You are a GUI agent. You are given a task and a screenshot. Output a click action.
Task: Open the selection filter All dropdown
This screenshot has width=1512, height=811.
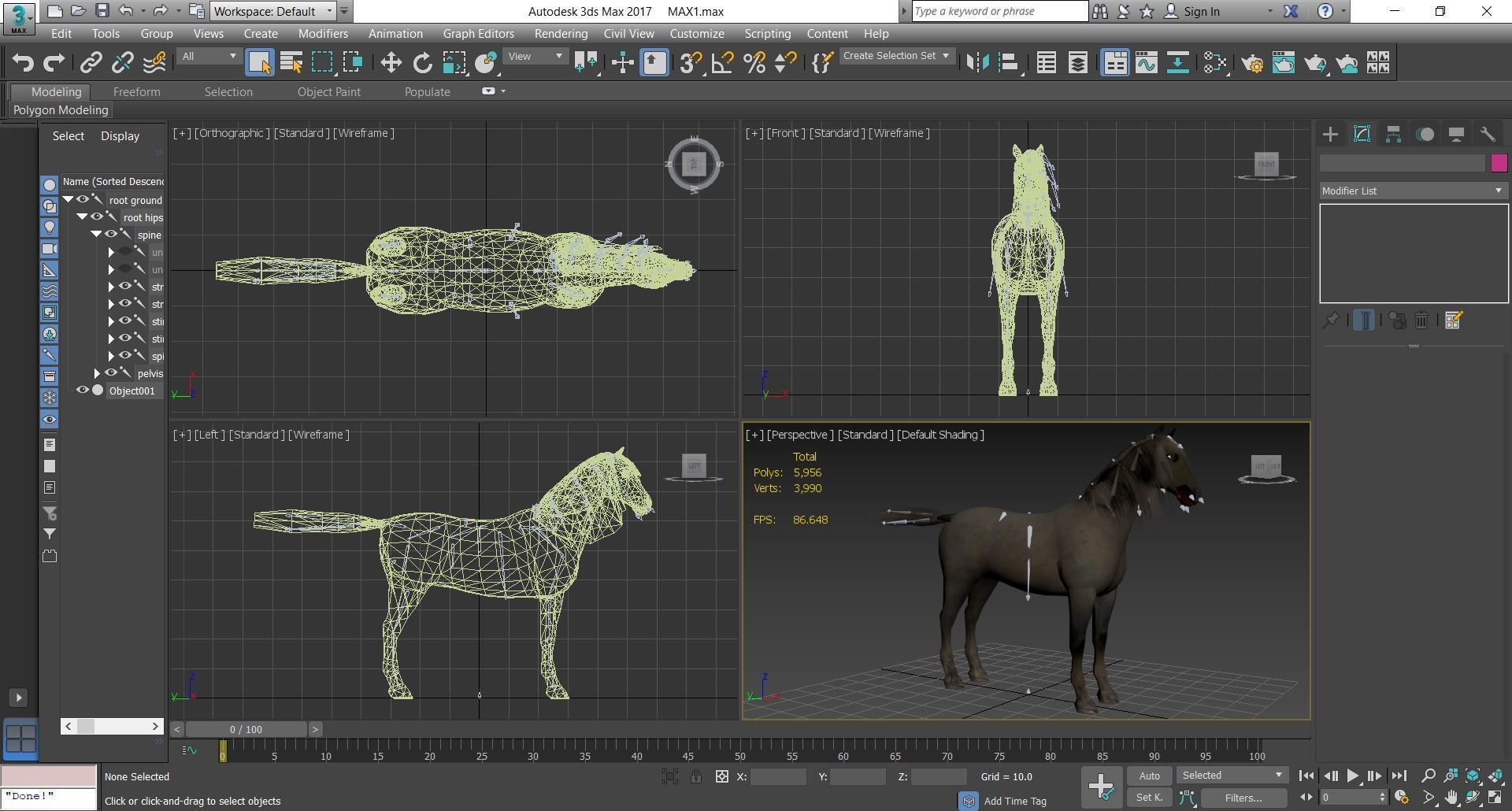pyautogui.click(x=209, y=56)
